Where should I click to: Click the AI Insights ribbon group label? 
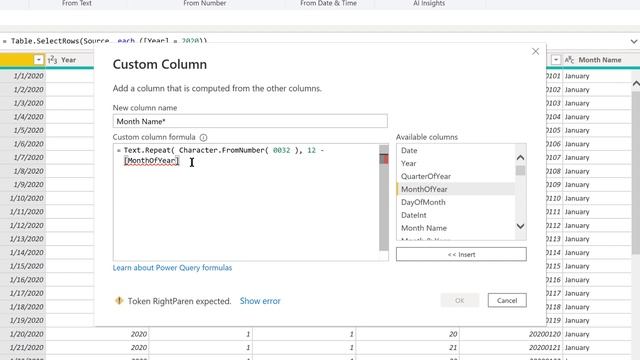[429, 3]
